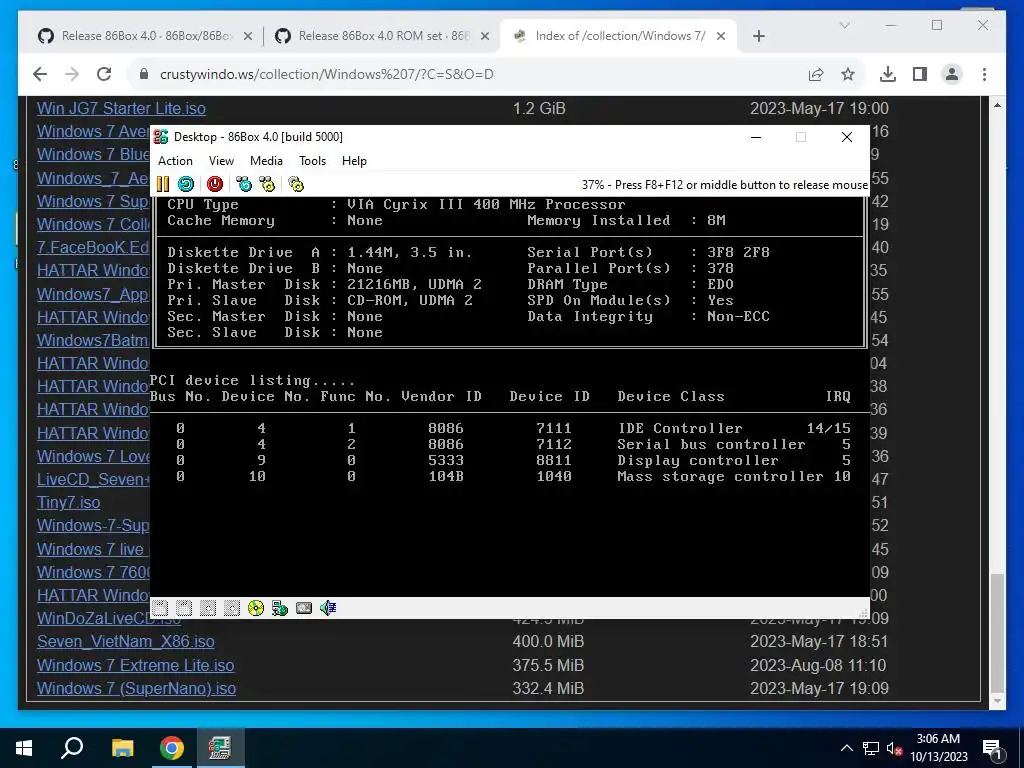Click the 86Box title bar logo

161,136
